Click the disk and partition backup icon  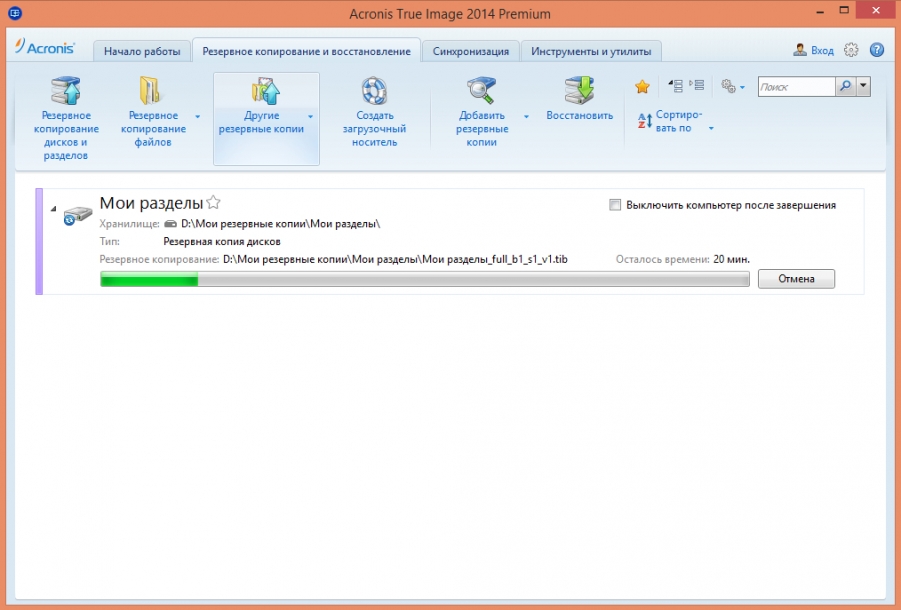pos(63,91)
